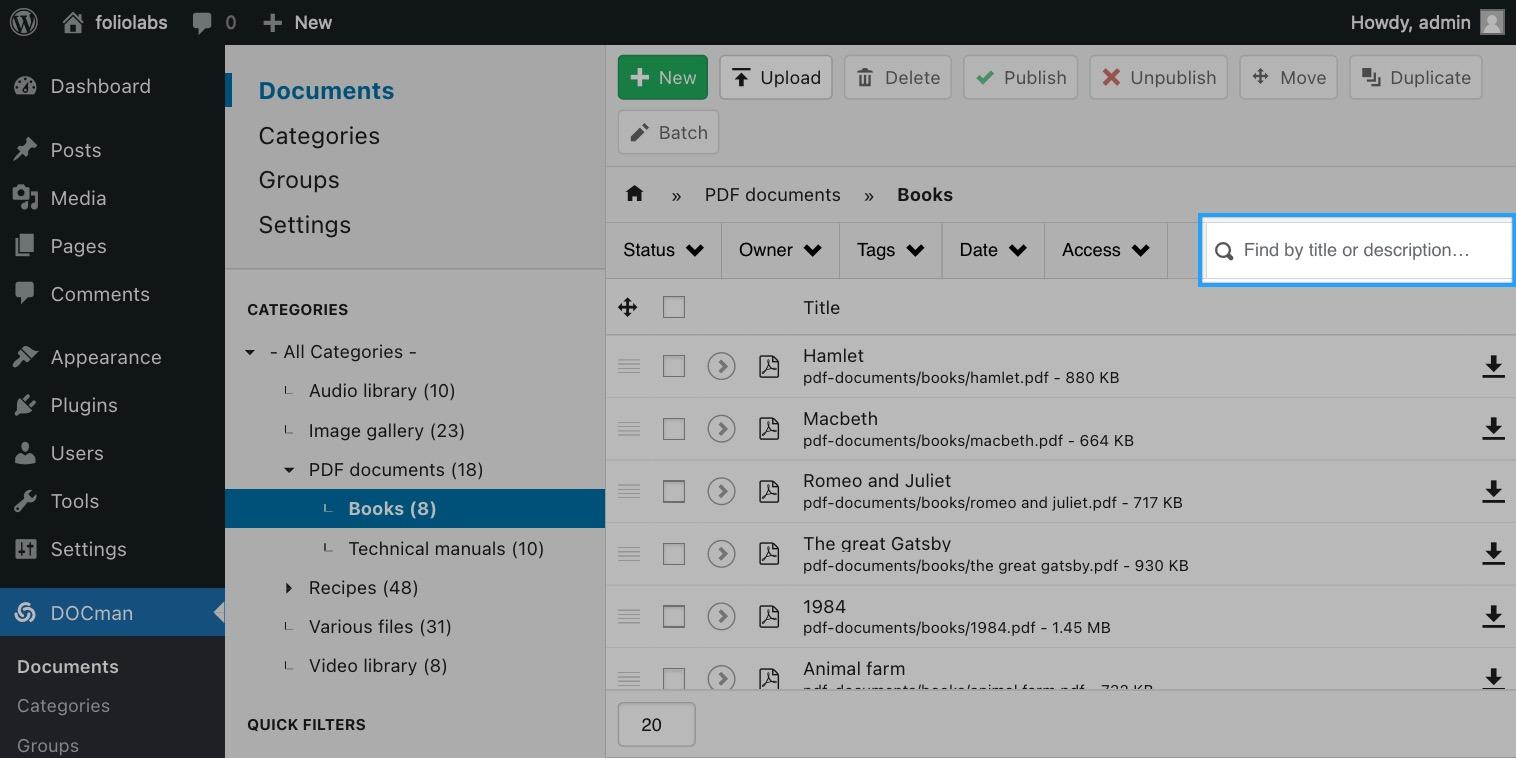Toggle publish status circle for Hamlet
Screen dimensions: 1516x758
[721, 366]
